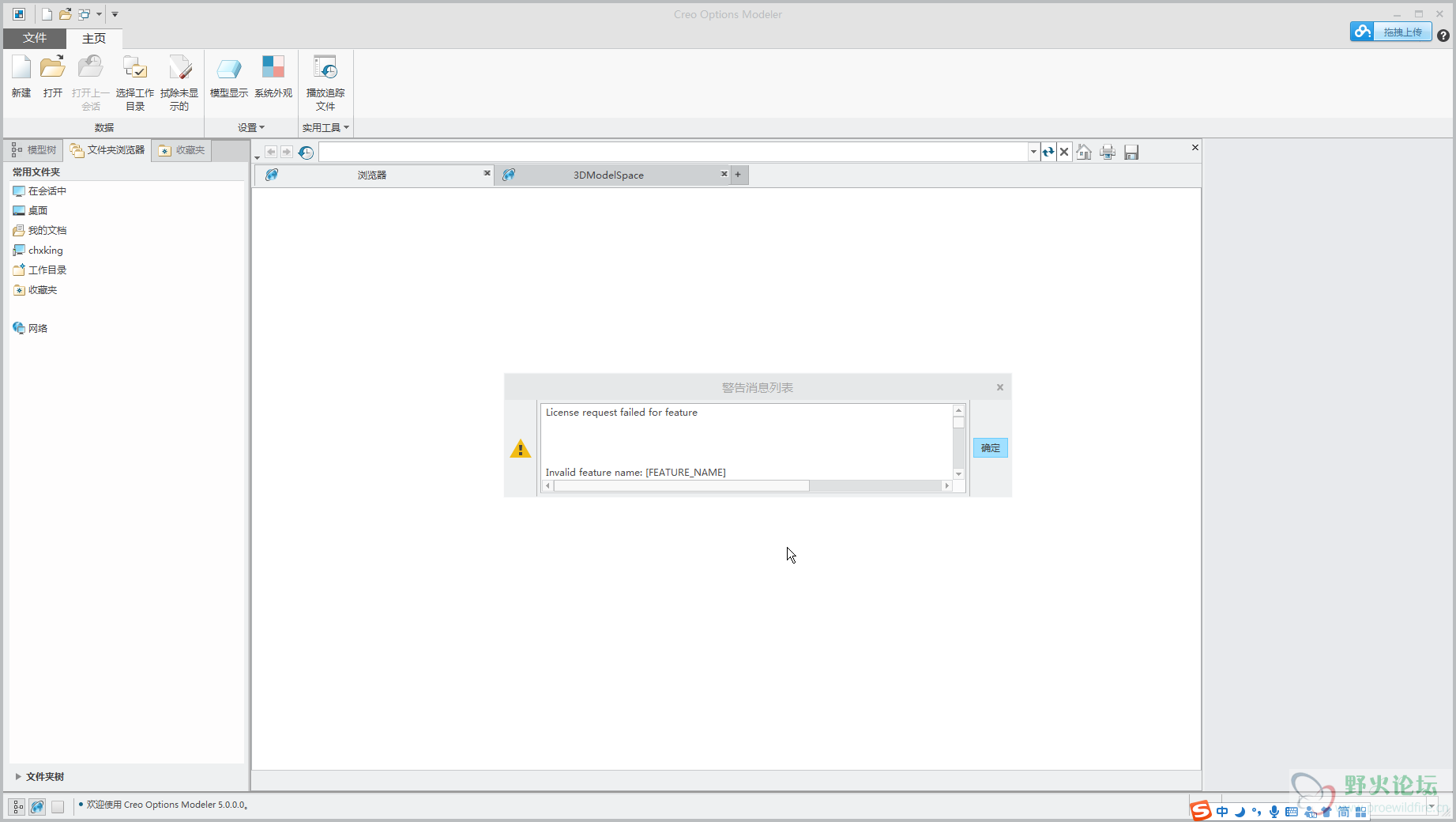Viewport: 1456px width, 822px height.
Task: Click the browser Print icon
Action: pyautogui.click(x=1108, y=152)
